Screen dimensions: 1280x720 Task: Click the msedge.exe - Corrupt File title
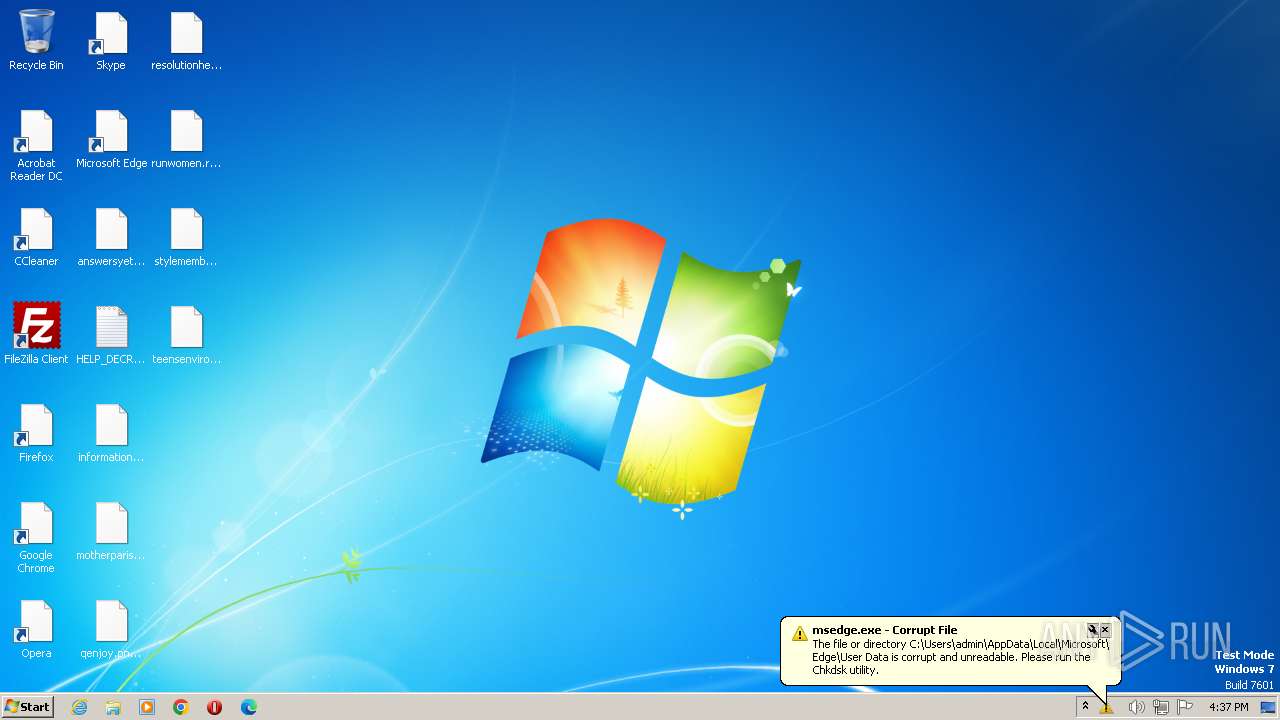(884, 630)
